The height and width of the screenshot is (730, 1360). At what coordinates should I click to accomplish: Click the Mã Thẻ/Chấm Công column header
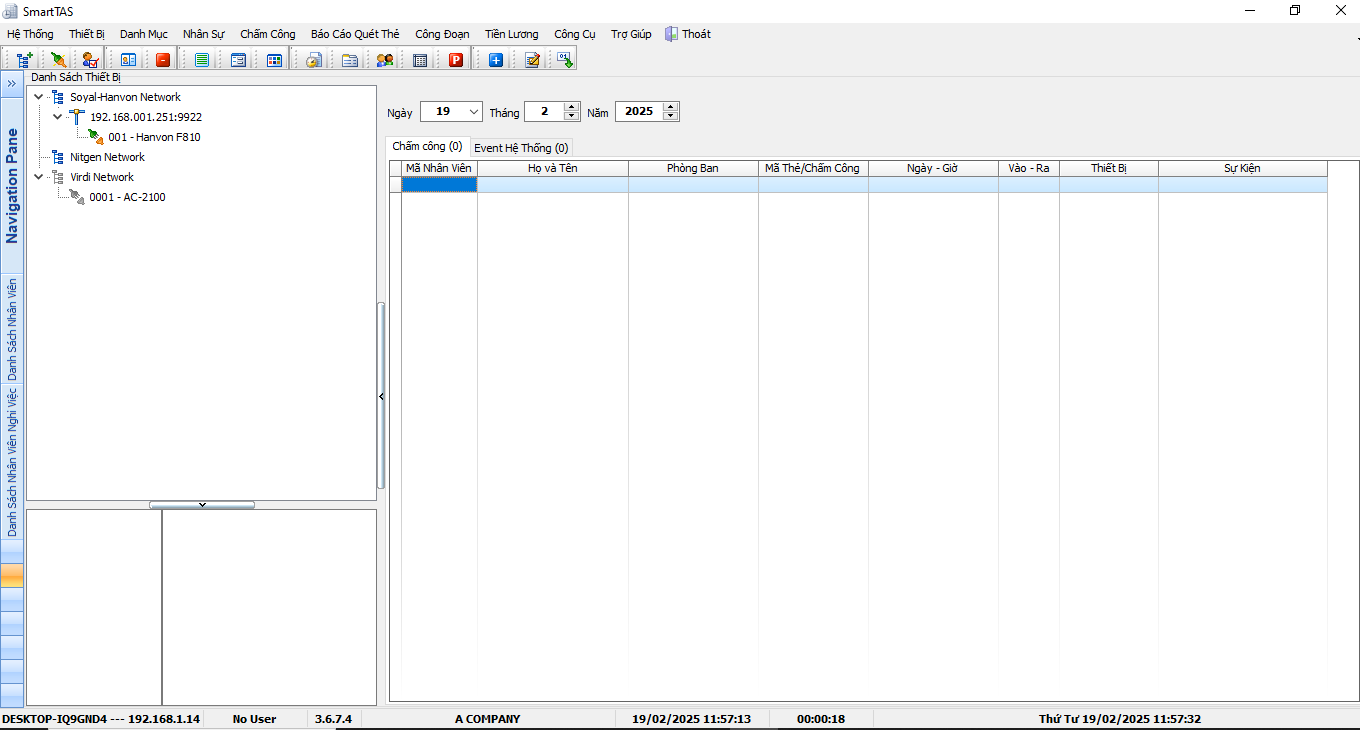click(x=813, y=168)
